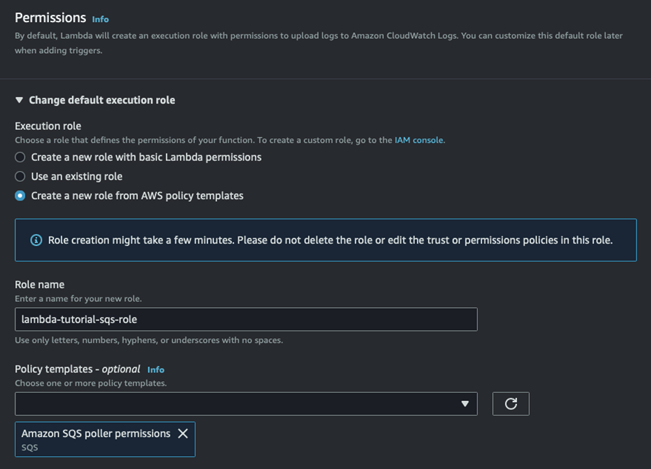Open the policy templates dropdown arrow
This screenshot has width=651, height=469.
(x=465, y=404)
